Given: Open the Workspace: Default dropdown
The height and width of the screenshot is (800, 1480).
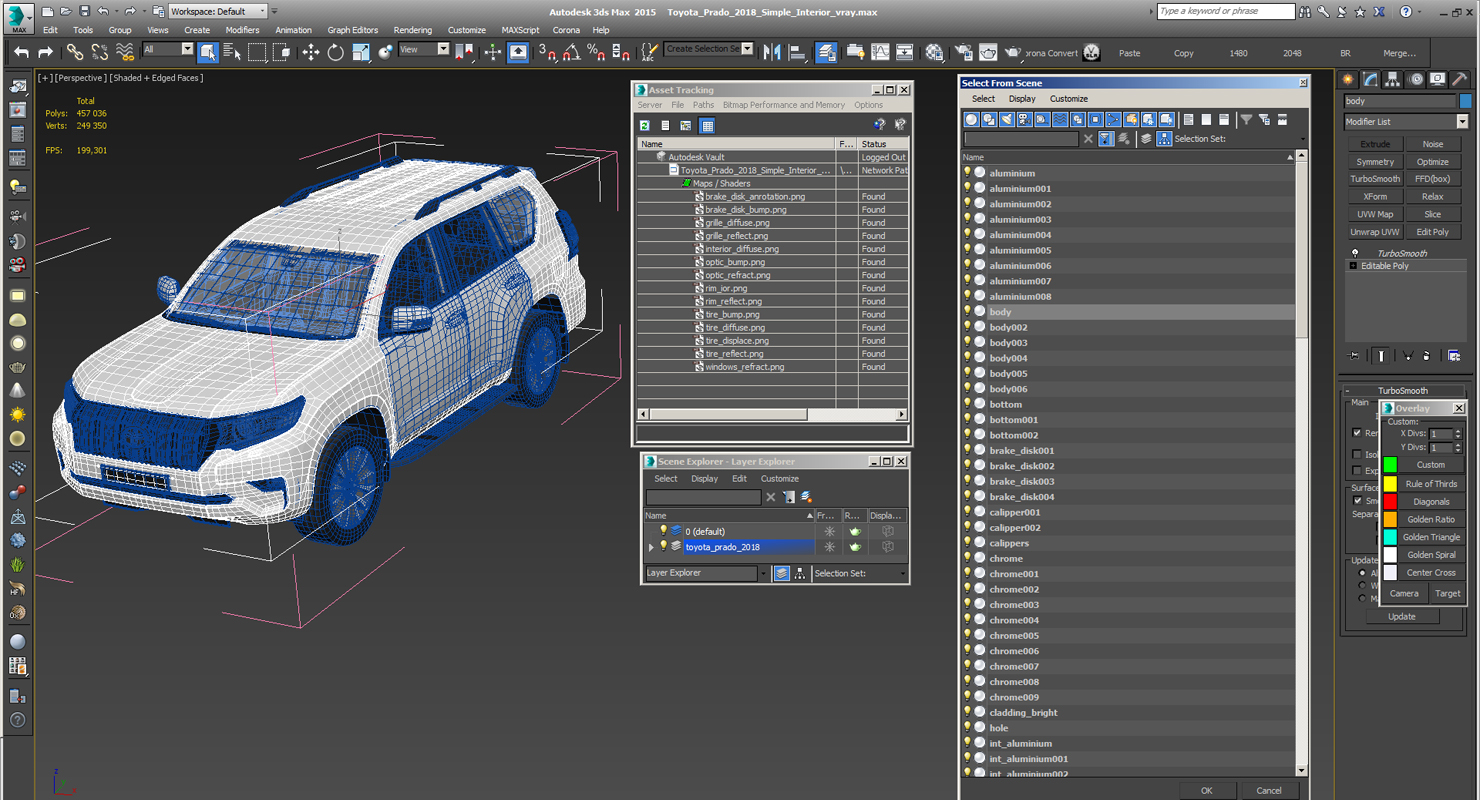Looking at the screenshot, I should coord(218,11).
